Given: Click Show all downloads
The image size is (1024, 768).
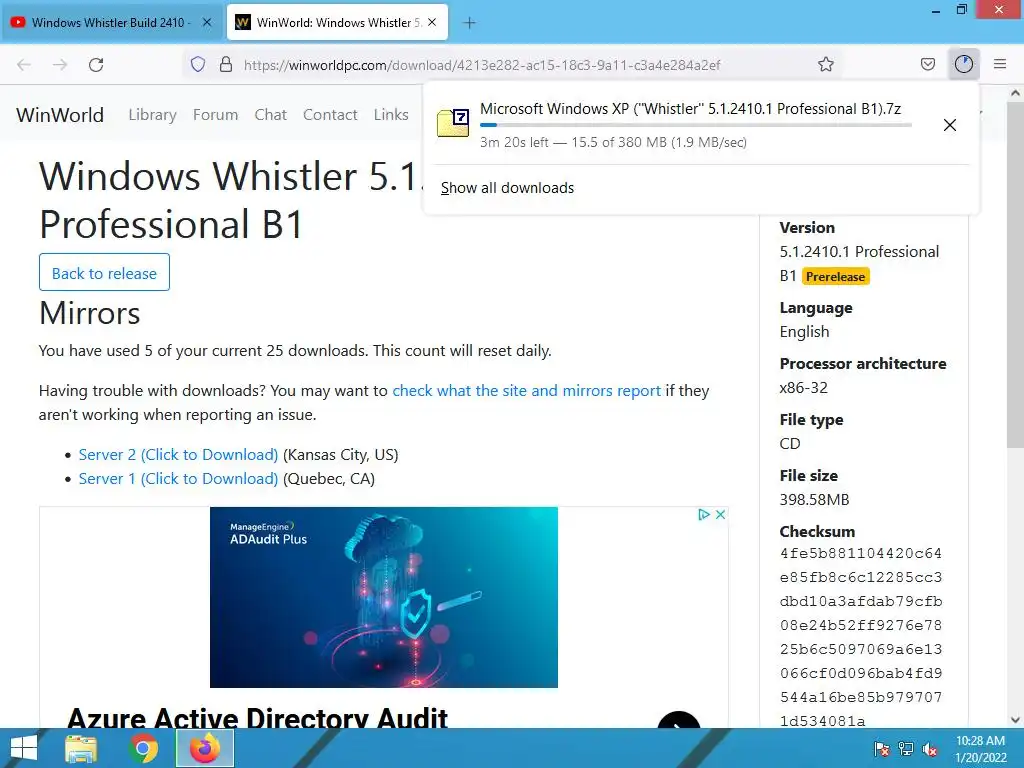Looking at the screenshot, I should point(507,188).
